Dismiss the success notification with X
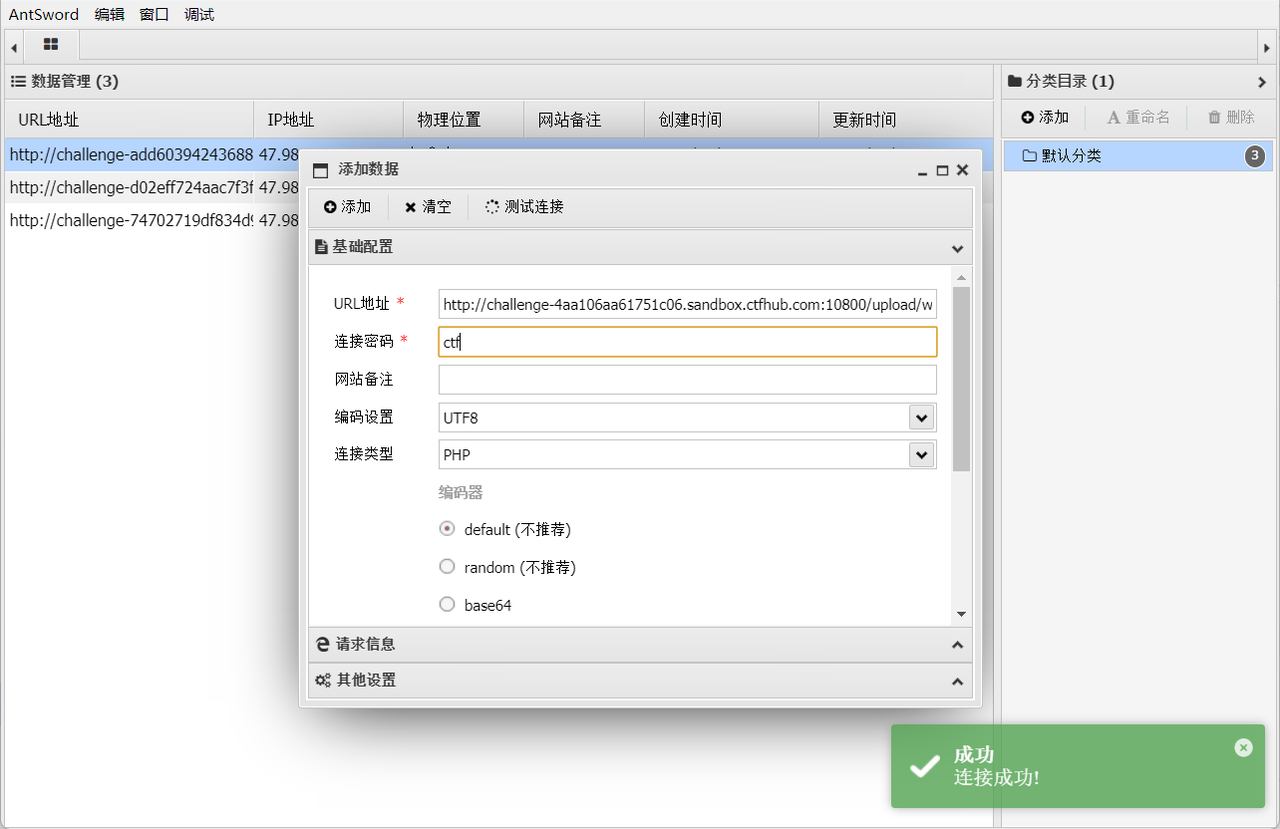The height and width of the screenshot is (829, 1280). tap(1243, 748)
